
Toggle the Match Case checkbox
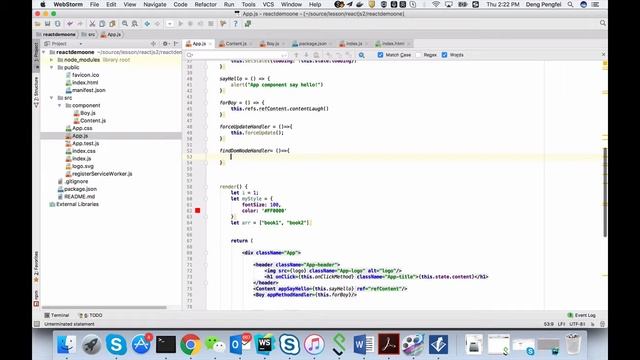(380, 55)
